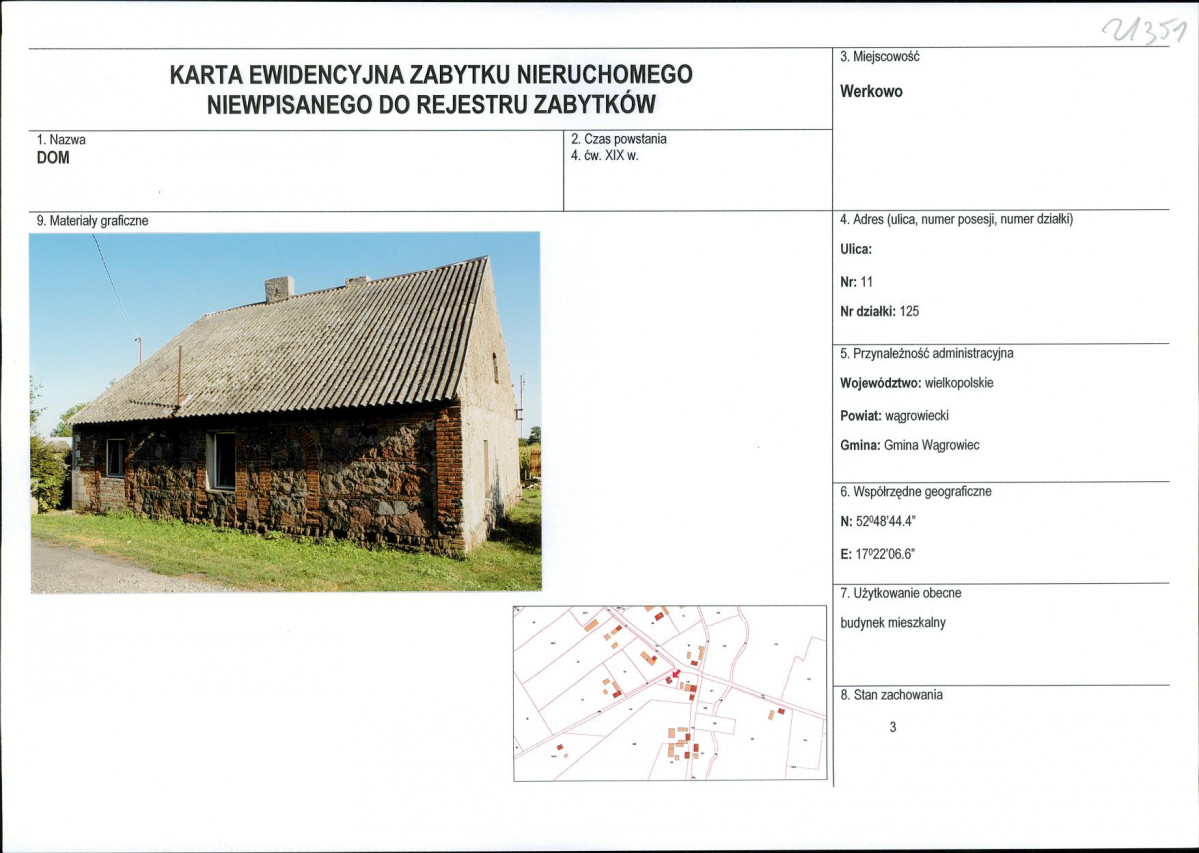
Task: Click the '1. Nazwa' field label
Action: [x=61, y=140]
